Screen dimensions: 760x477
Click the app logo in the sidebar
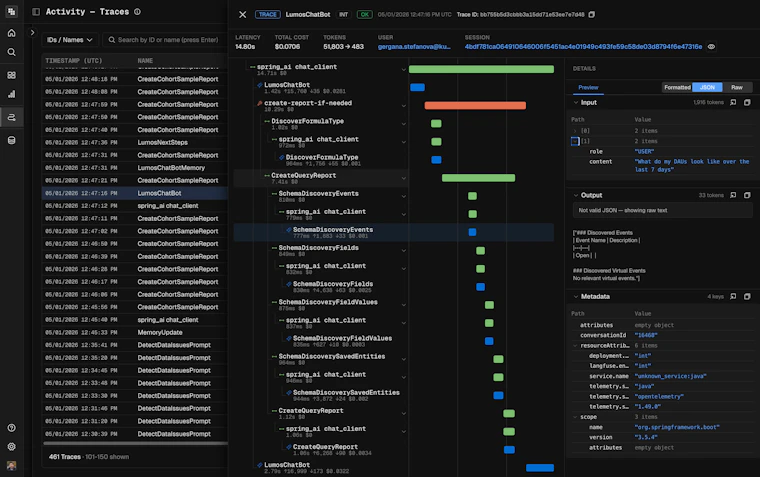pos(12,11)
